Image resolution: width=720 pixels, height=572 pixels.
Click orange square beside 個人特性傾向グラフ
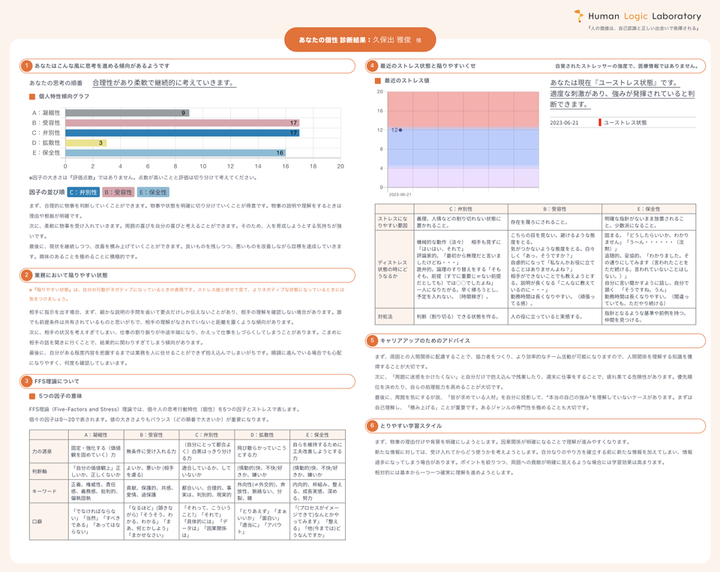[x=32, y=96]
